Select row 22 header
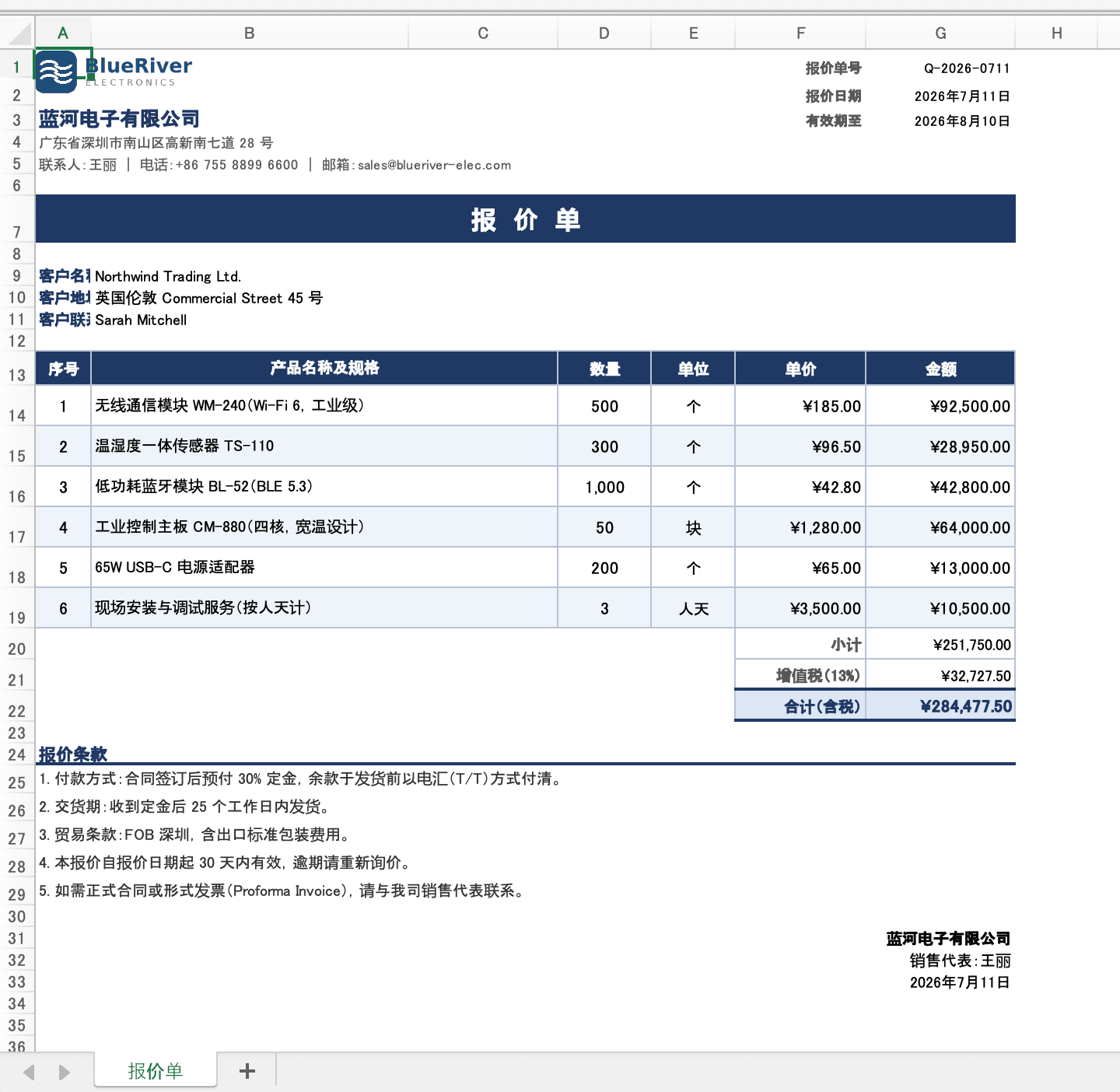 [17, 706]
